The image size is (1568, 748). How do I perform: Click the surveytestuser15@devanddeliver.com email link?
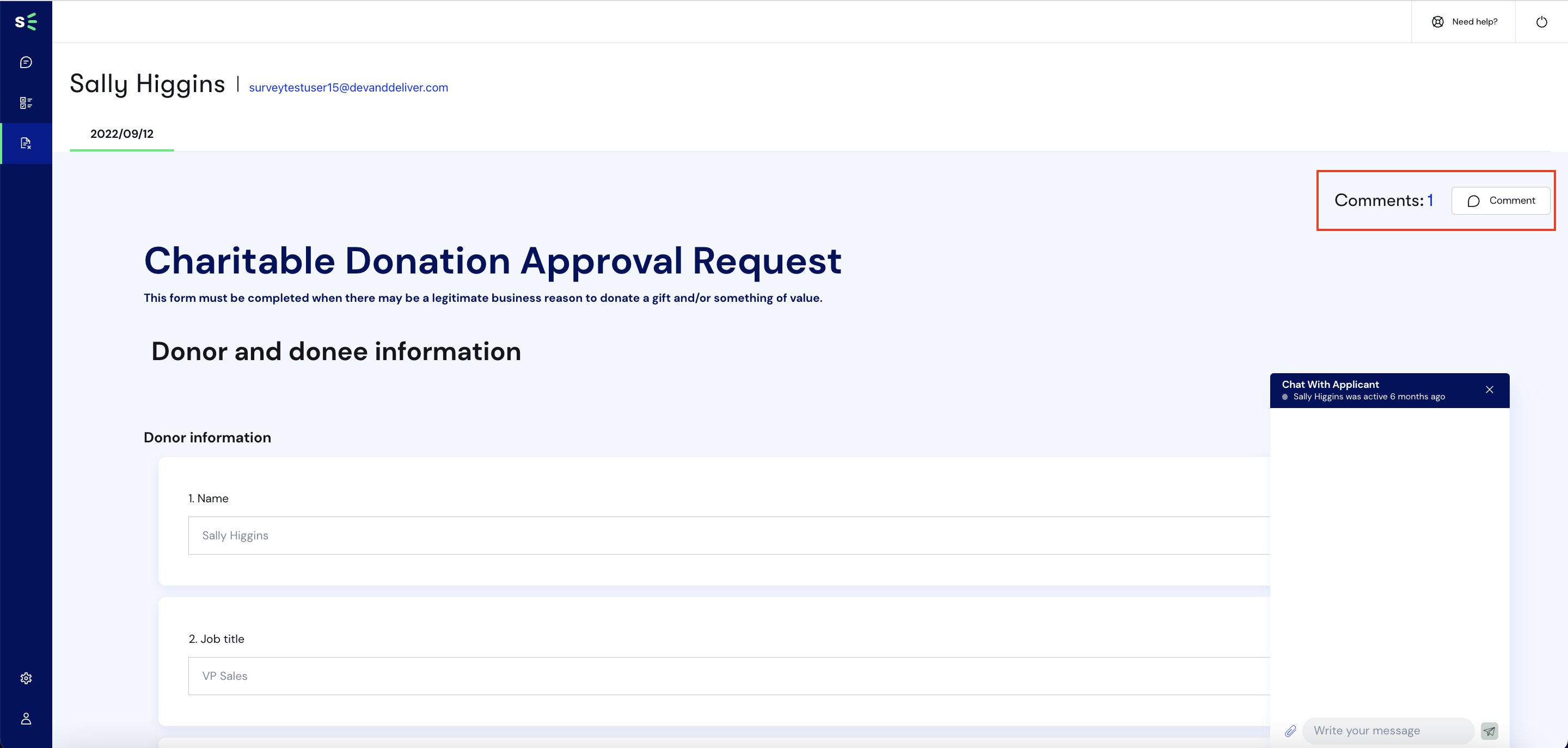(349, 87)
